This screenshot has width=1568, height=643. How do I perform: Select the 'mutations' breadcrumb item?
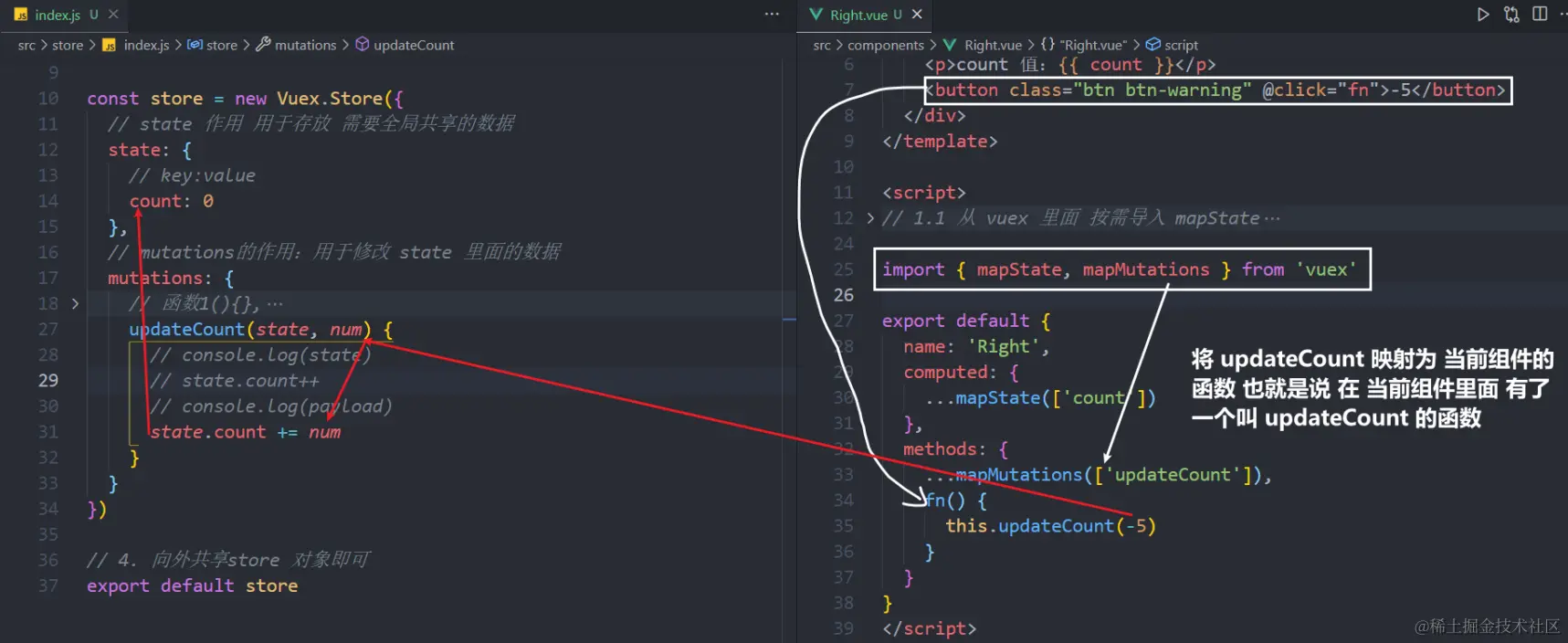[x=305, y=45]
